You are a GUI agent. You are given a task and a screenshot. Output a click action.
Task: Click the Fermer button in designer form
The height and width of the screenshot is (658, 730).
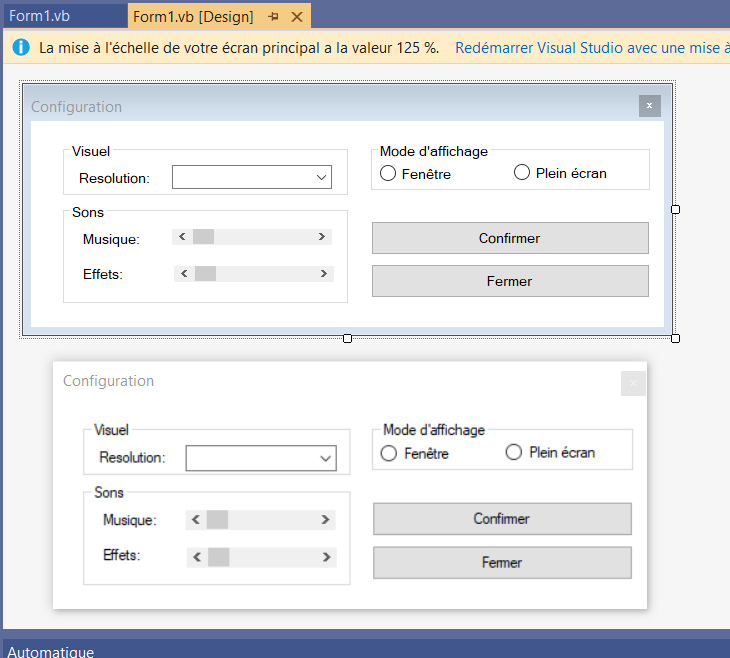[510, 281]
